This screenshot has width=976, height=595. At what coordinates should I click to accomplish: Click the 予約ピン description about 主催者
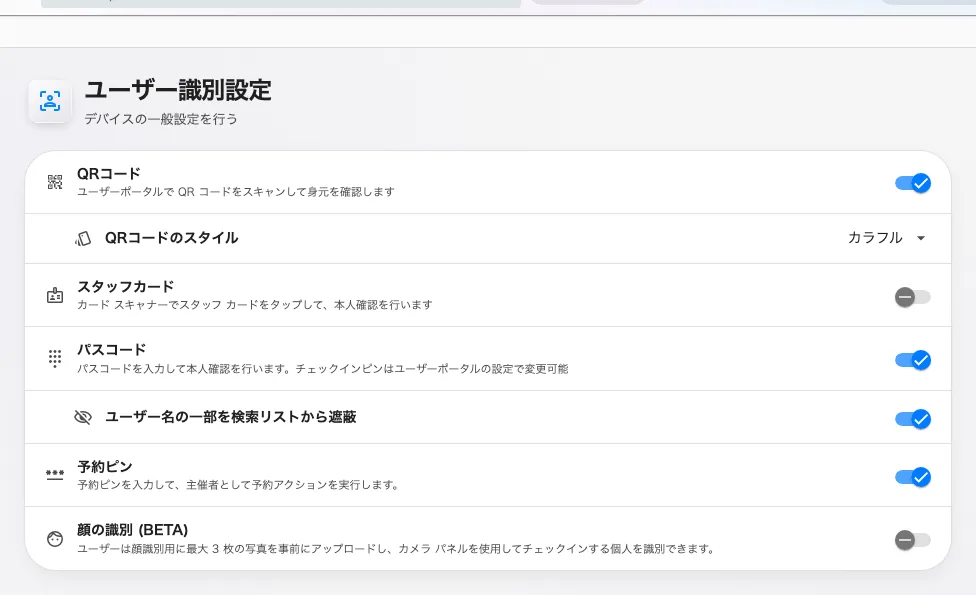click(238, 485)
